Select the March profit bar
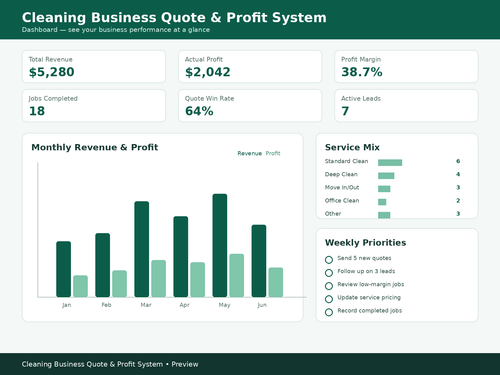 (x=159, y=278)
